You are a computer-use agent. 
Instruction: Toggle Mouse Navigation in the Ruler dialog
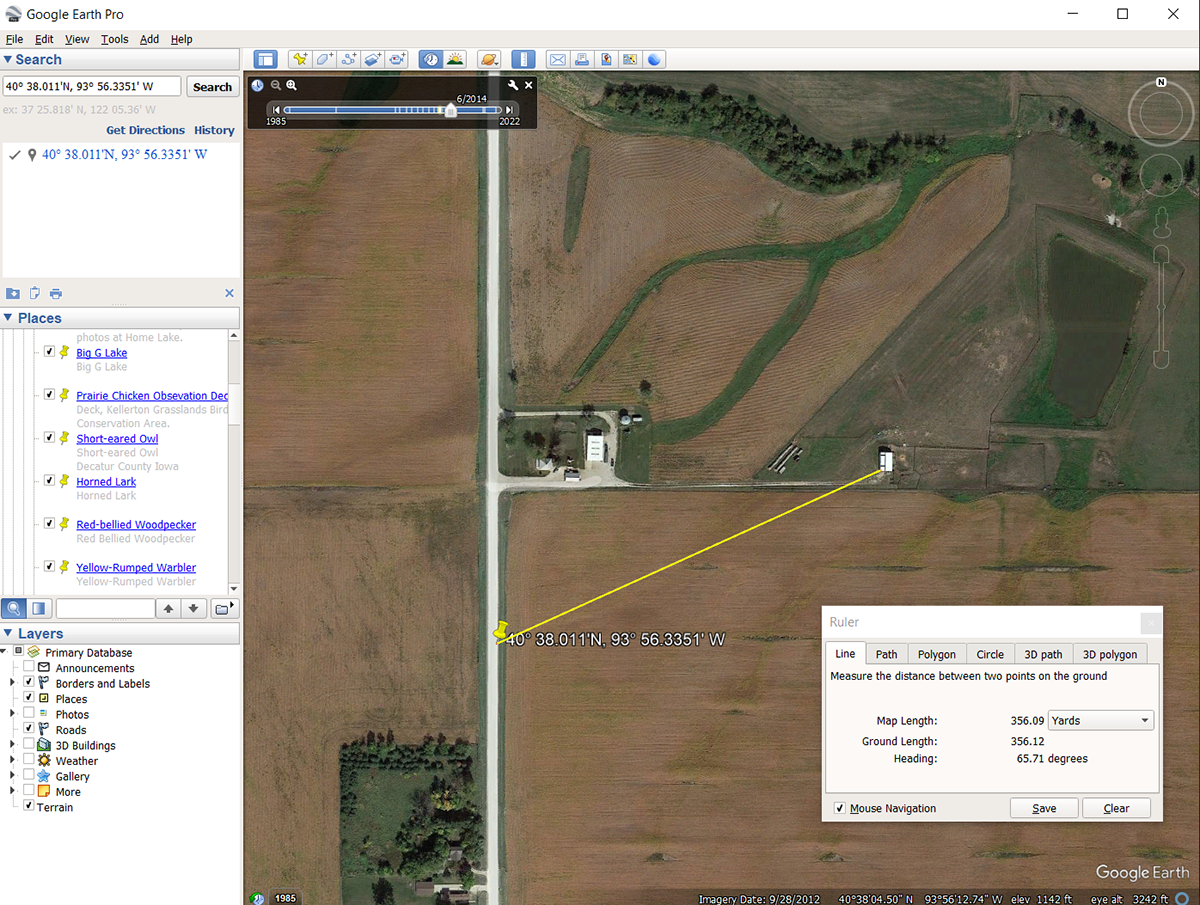(840, 808)
